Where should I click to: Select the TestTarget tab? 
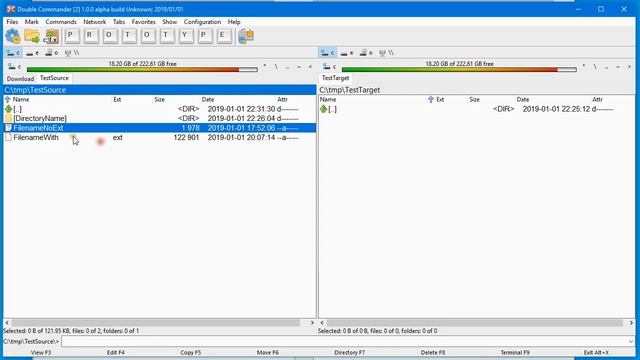click(336, 78)
